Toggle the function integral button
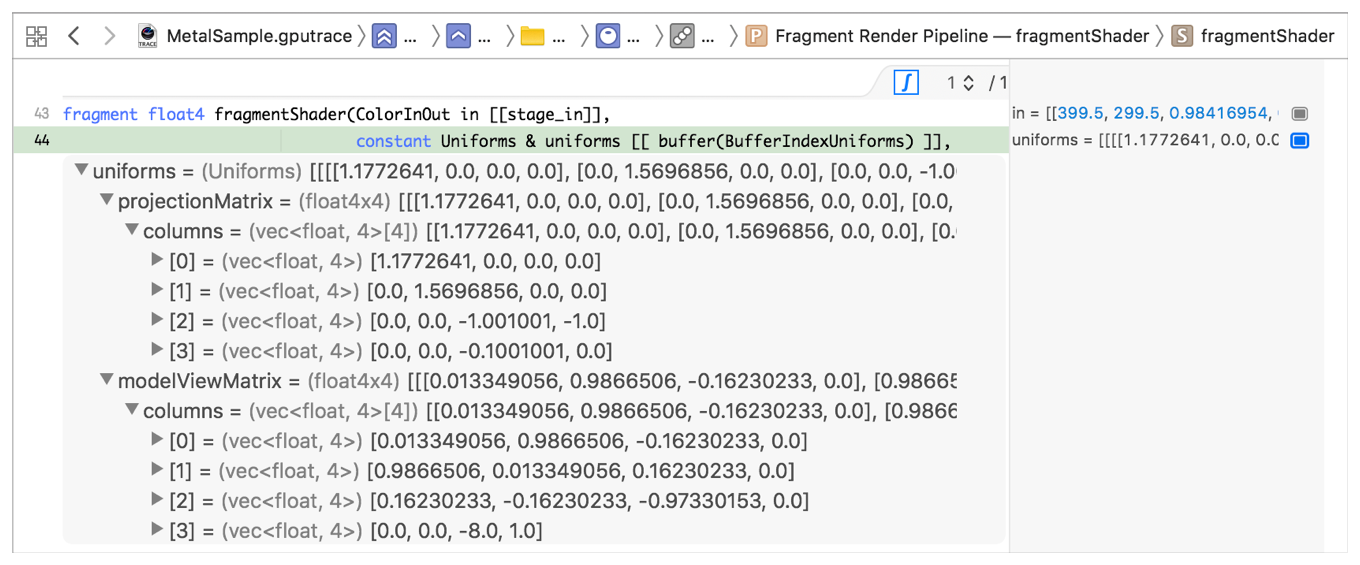The height and width of the screenshot is (565, 1360). [x=906, y=83]
